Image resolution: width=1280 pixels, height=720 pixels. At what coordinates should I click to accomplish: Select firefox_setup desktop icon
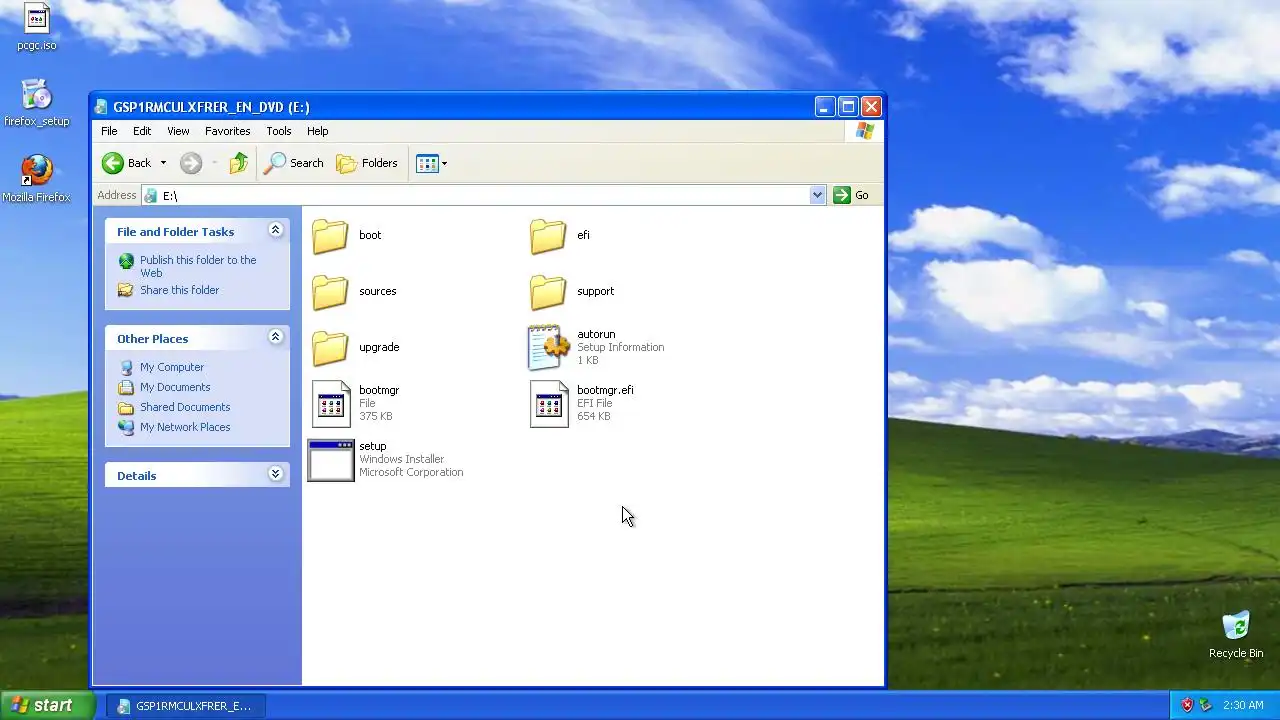(37, 104)
